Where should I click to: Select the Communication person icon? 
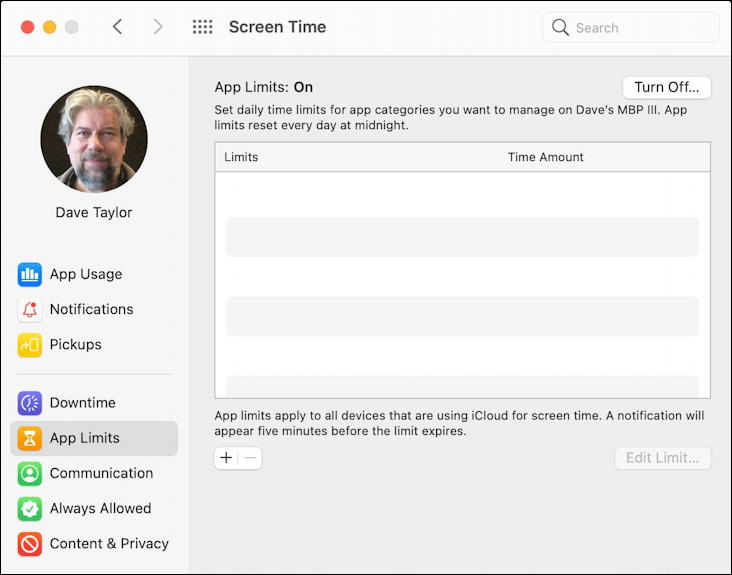click(29, 473)
